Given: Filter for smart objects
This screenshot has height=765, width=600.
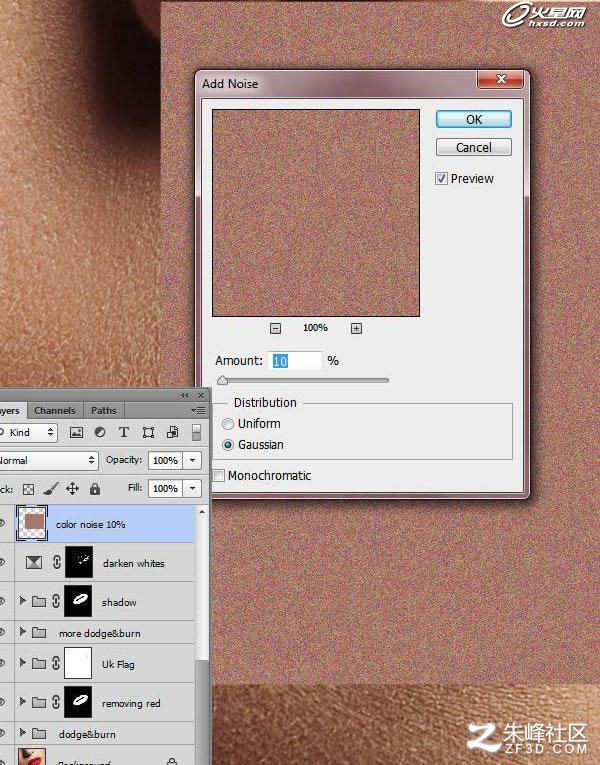Looking at the screenshot, I should pos(172,432).
